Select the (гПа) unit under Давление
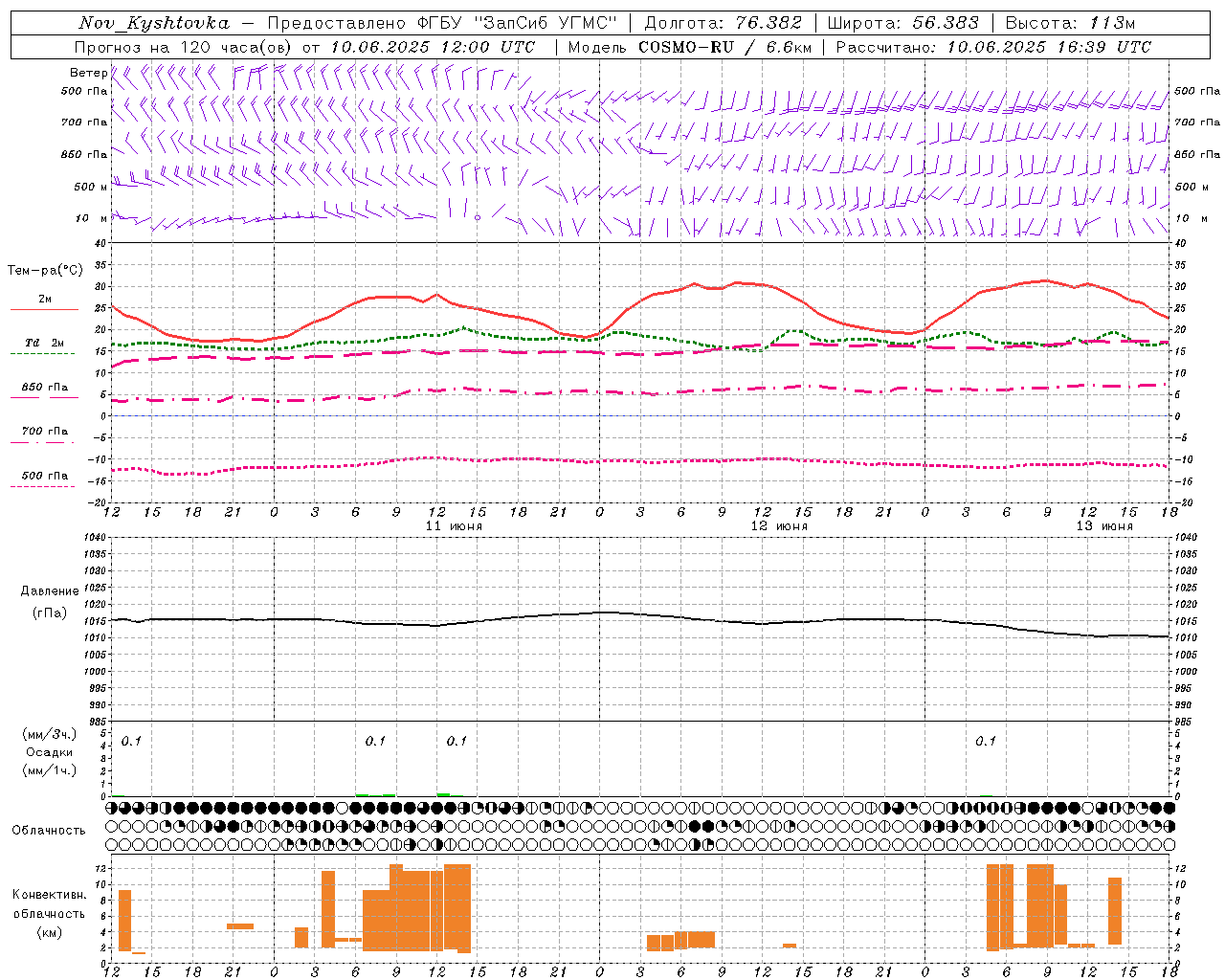 tap(50, 613)
